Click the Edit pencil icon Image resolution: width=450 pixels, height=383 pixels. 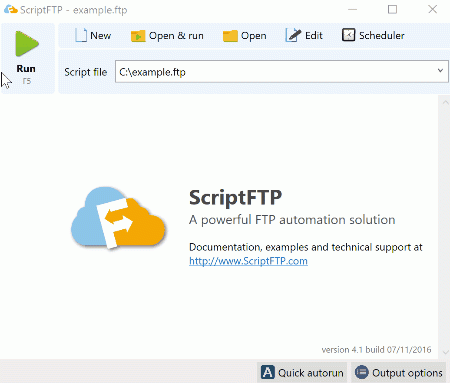[293, 35]
